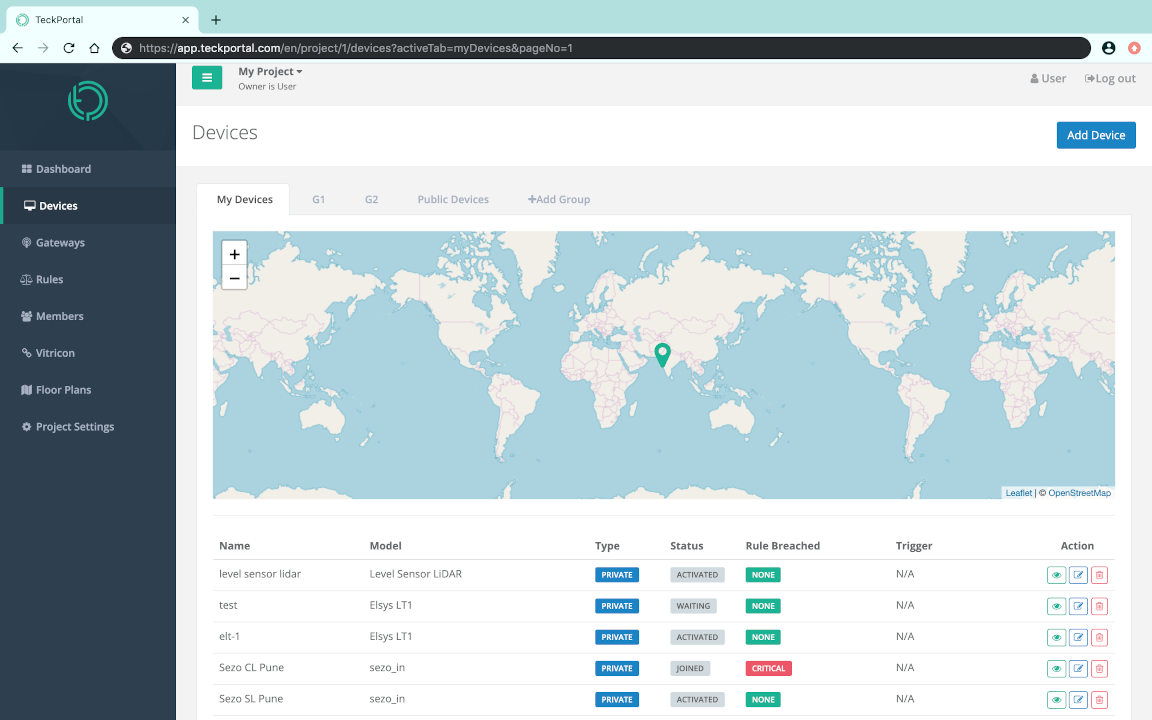View the level sensor lidar device

1056,575
